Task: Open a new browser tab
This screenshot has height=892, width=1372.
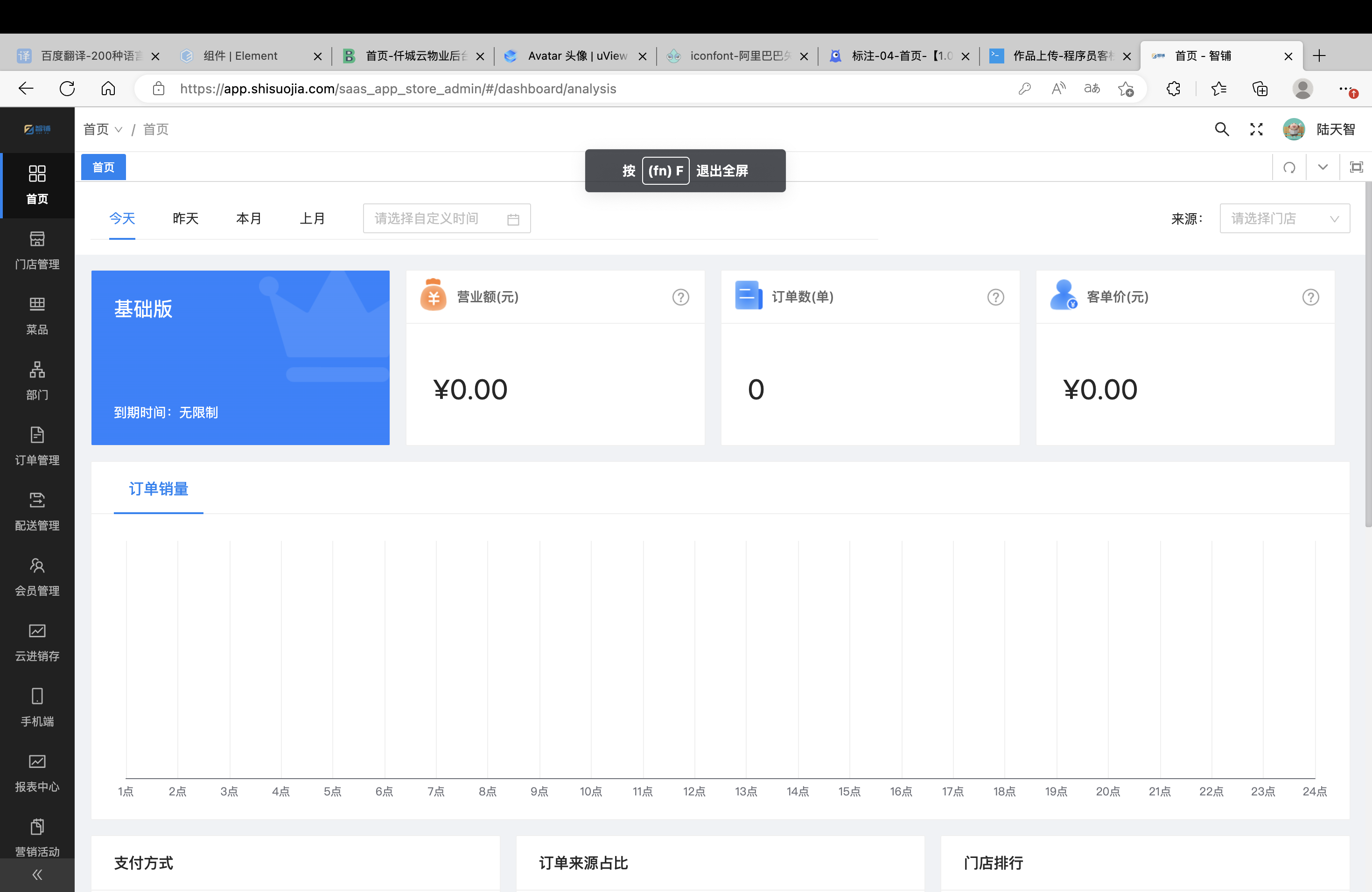Action: coord(1319,56)
